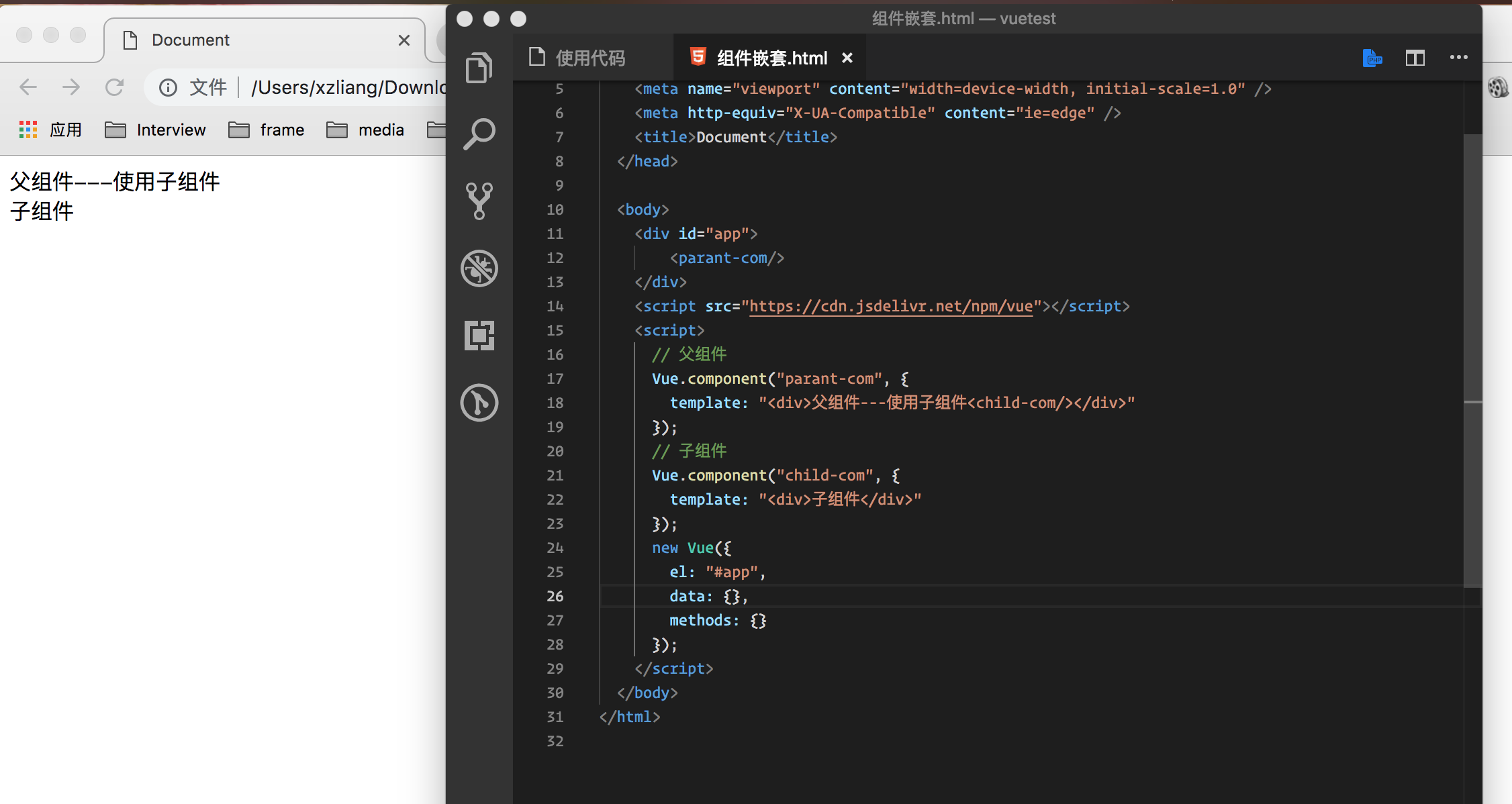Switch to the 使用代码 editor tab

[589, 58]
